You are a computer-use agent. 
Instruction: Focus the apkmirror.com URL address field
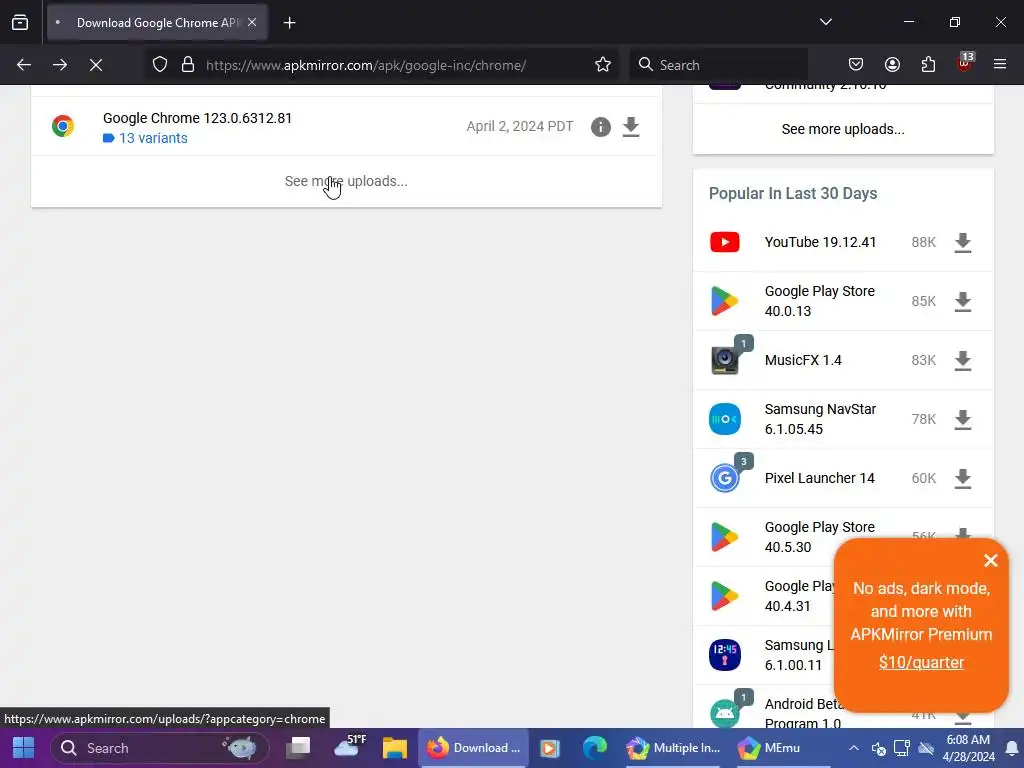point(366,65)
